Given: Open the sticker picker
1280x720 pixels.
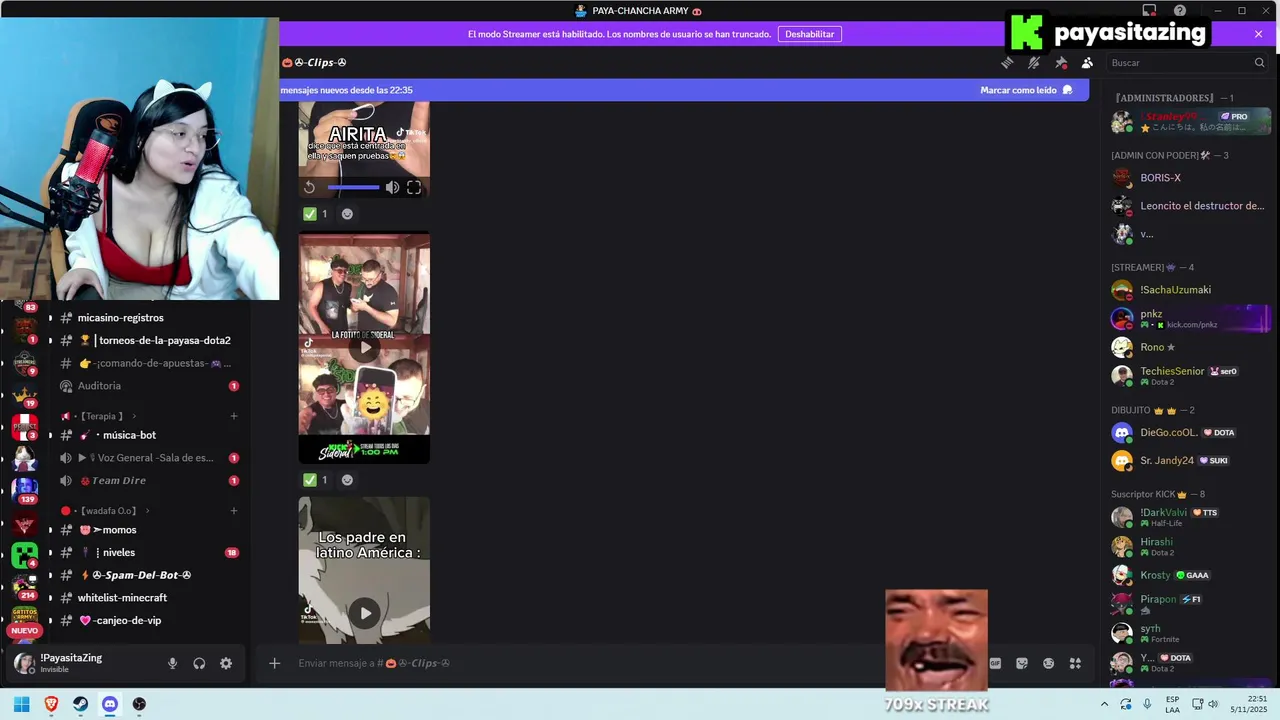Looking at the screenshot, I should (1022, 663).
